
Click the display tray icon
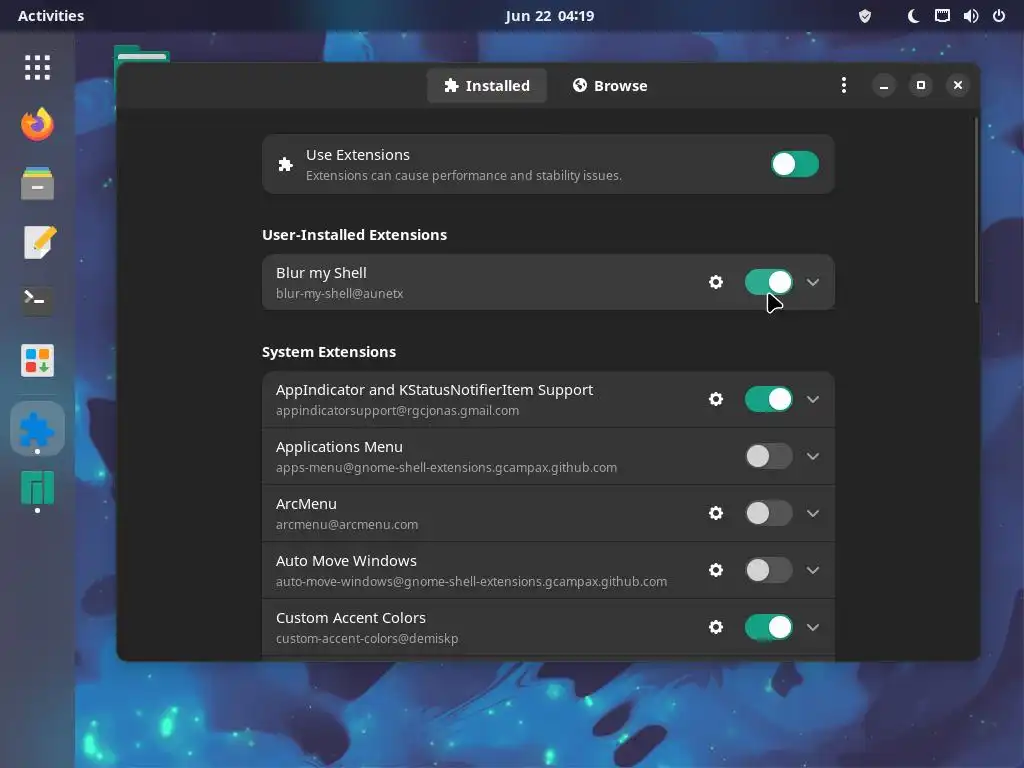coord(942,16)
